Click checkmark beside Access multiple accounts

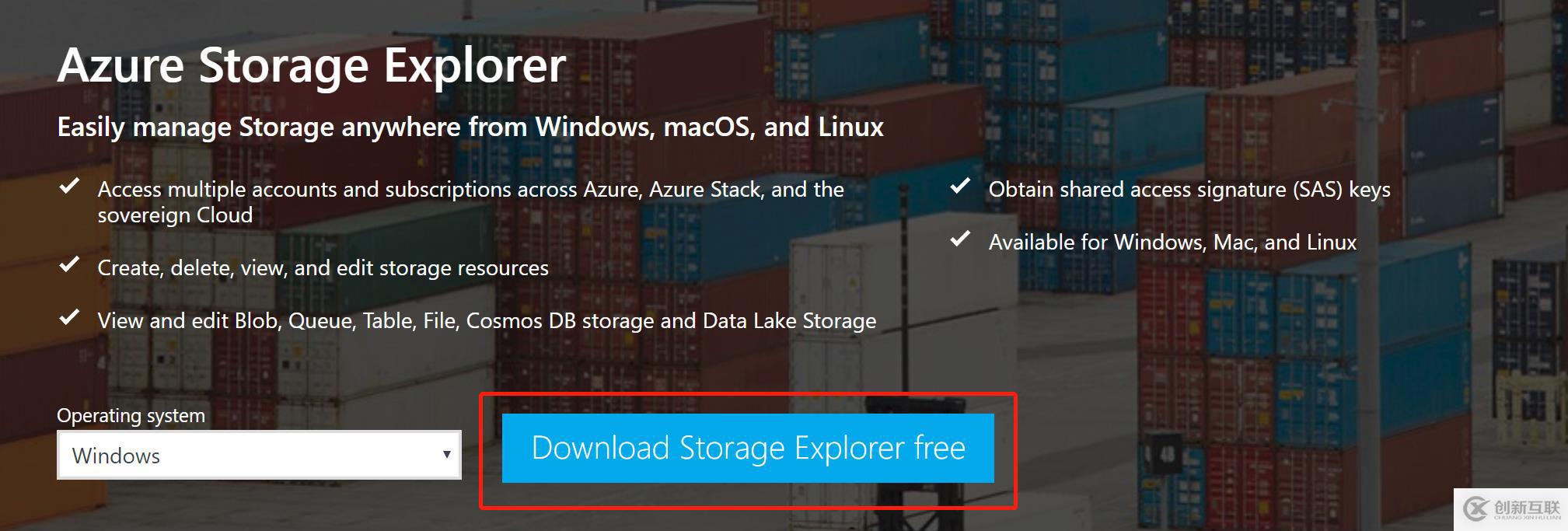coord(69,186)
